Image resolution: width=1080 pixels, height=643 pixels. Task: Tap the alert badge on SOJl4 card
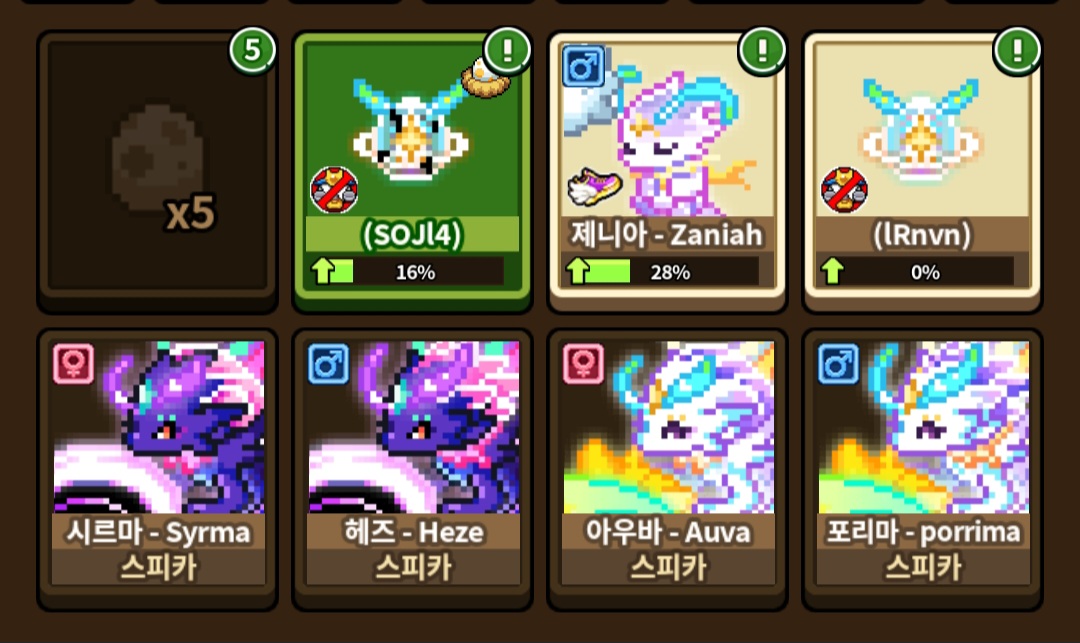tap(508, 50)
